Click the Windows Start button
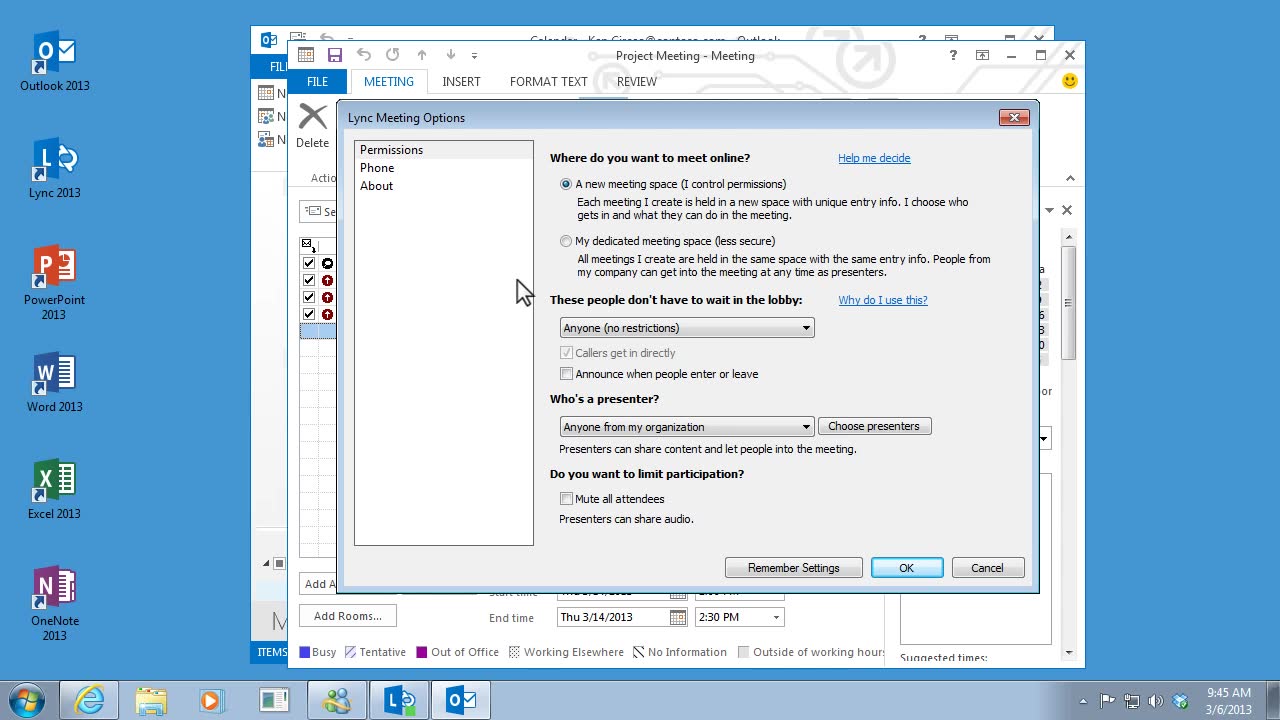The width and height of the screenshot is (1280, 720). (27, 699)
